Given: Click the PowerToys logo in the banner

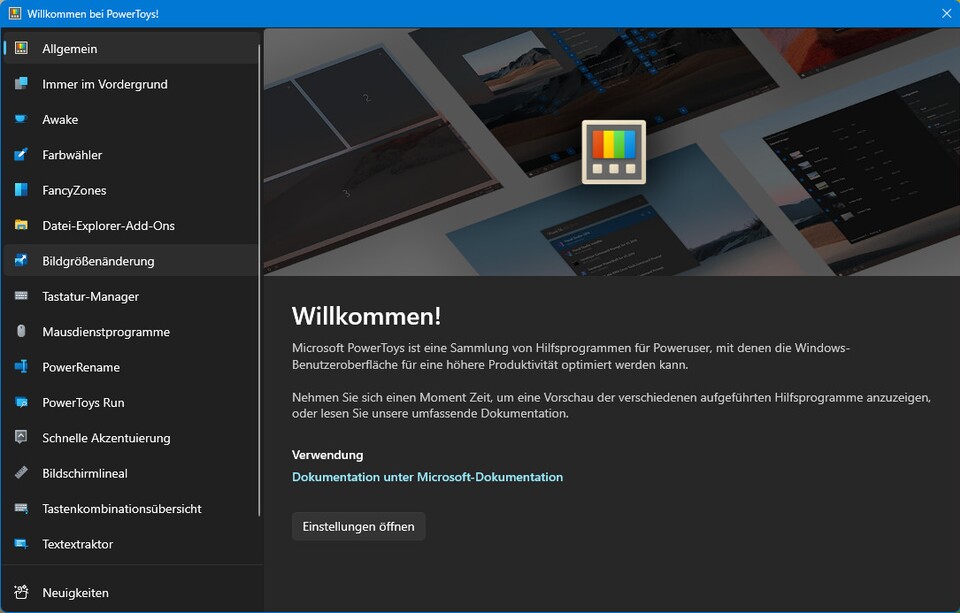Looking at the screenshot, I should pos(612,152).
